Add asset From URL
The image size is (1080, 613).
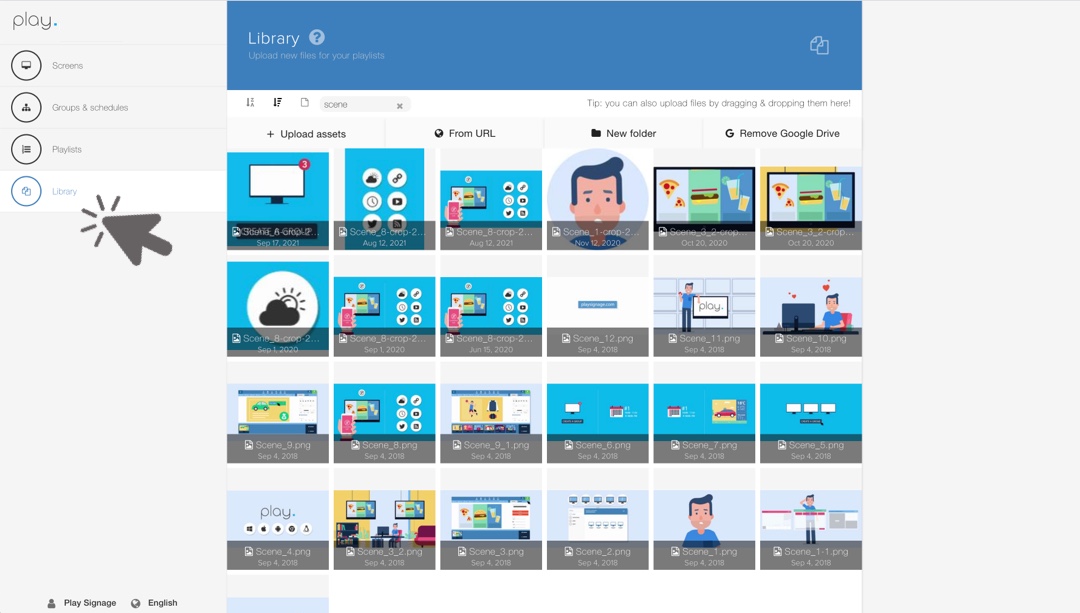pyautogui.click(x=465, y=134)
